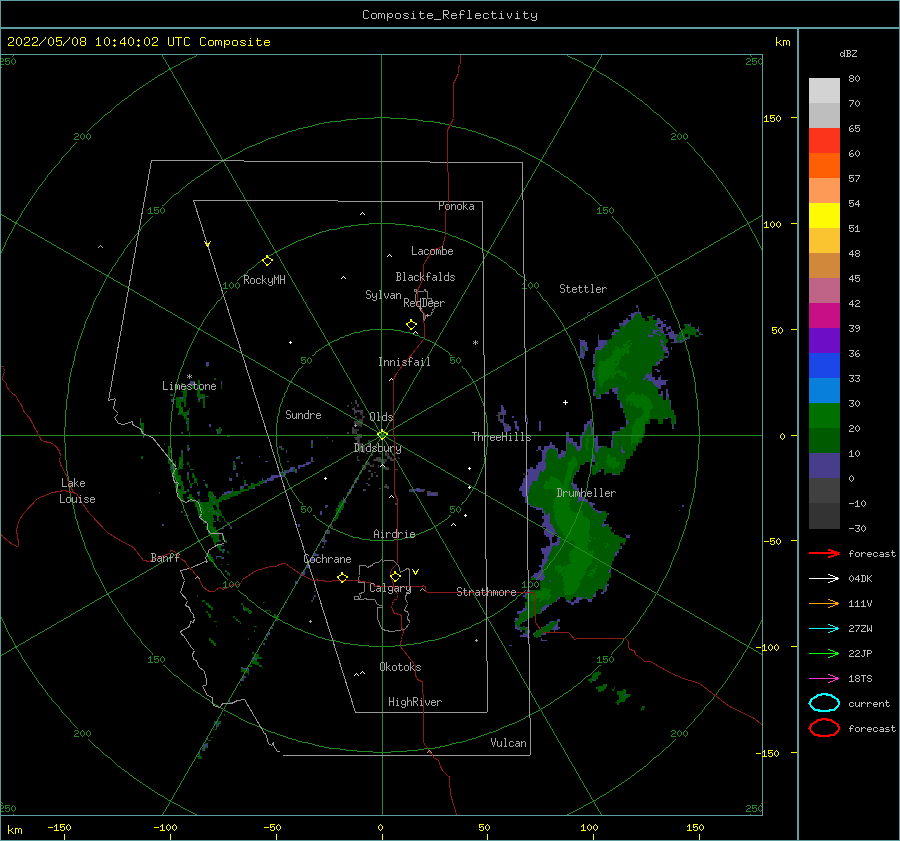The width and height of the screenshot is (900, 841).
Task: Click the orange 111V arrow icon
Action: [x=824, y=603]
